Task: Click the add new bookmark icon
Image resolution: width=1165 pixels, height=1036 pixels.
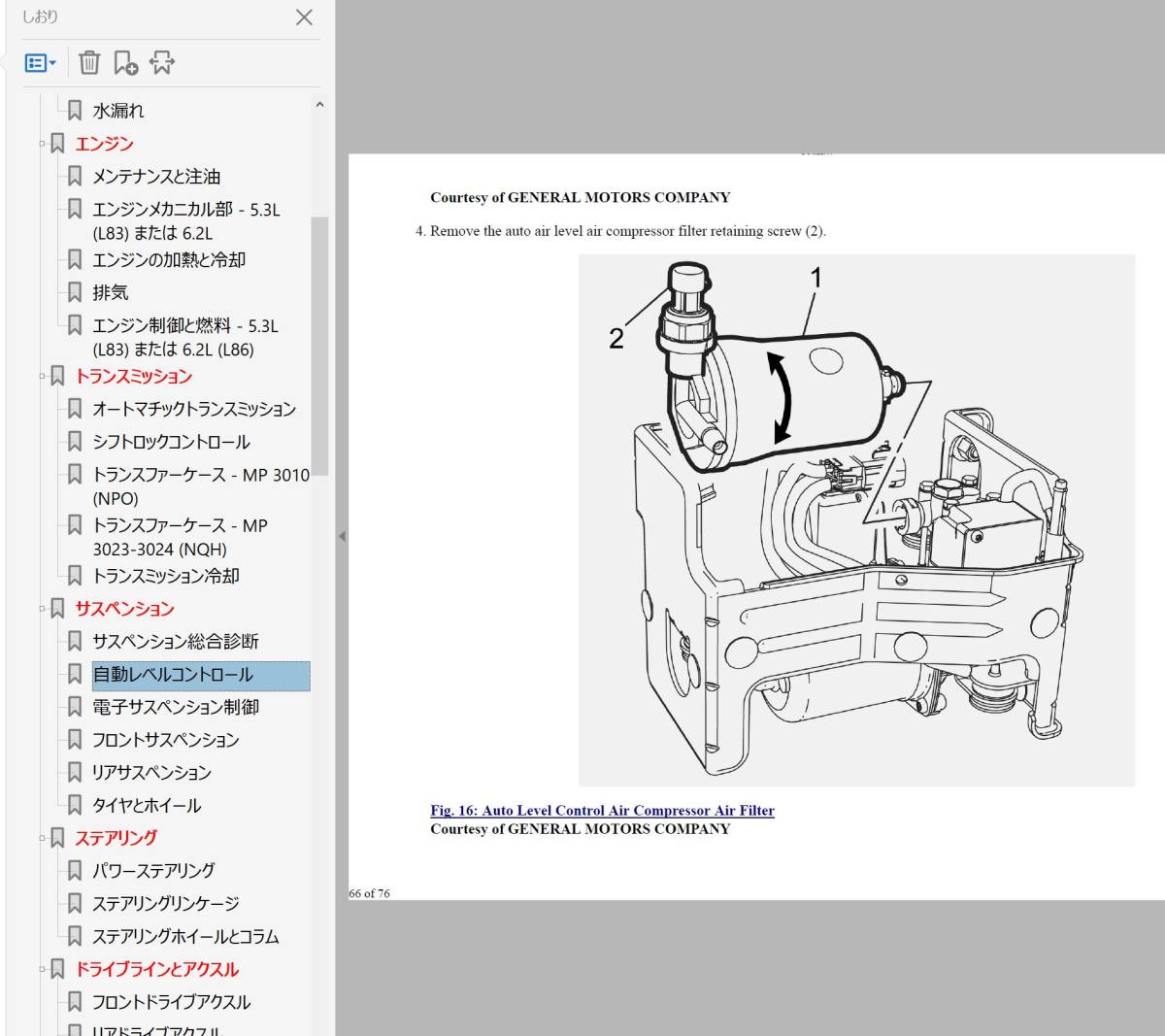Action: [x=125, y=63]
